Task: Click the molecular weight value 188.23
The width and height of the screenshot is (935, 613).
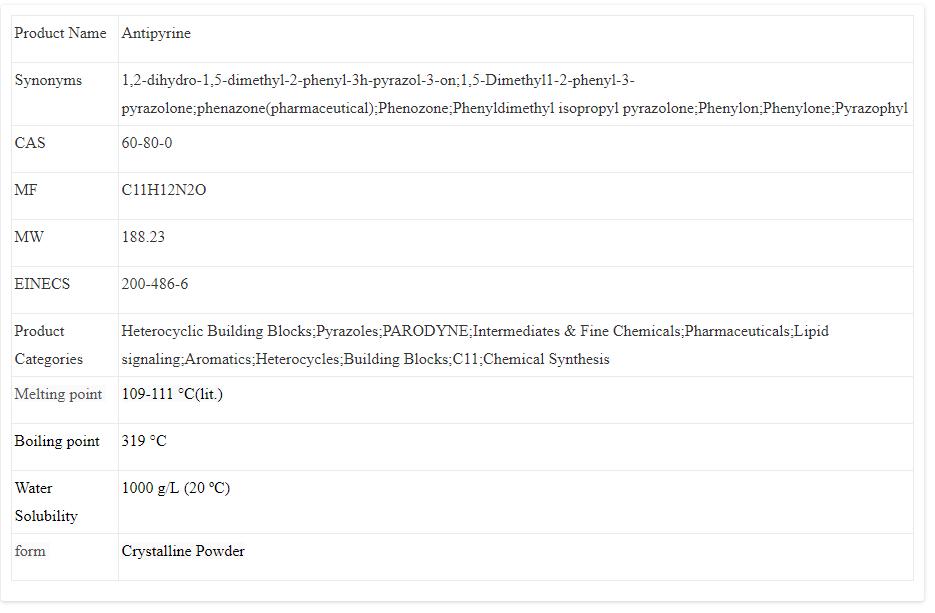Action: tap(143, 238)
